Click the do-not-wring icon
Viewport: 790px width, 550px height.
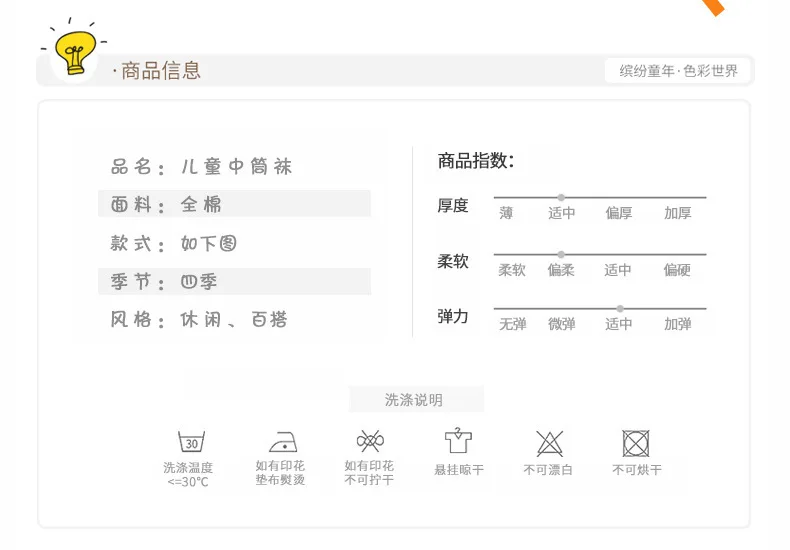point(370,441)
